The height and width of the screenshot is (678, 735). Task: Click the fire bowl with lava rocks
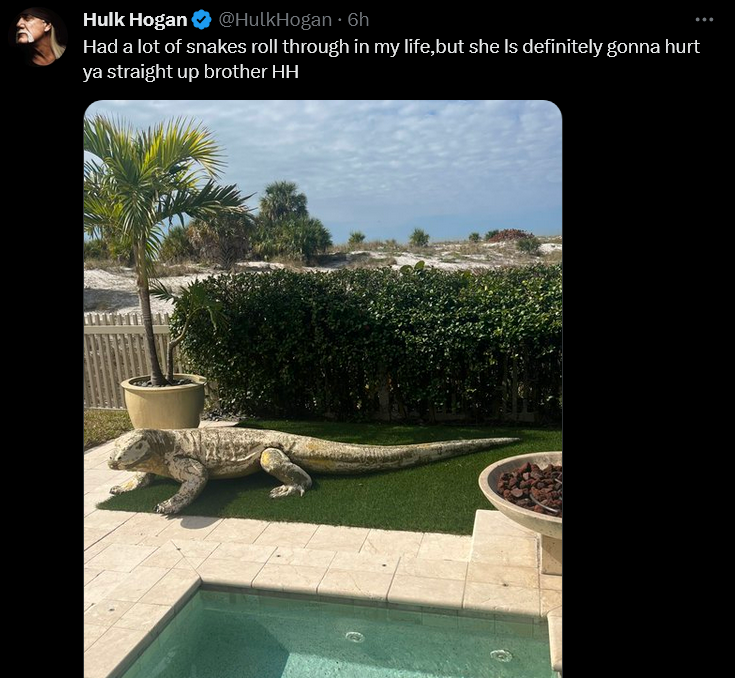click(521, 492)
